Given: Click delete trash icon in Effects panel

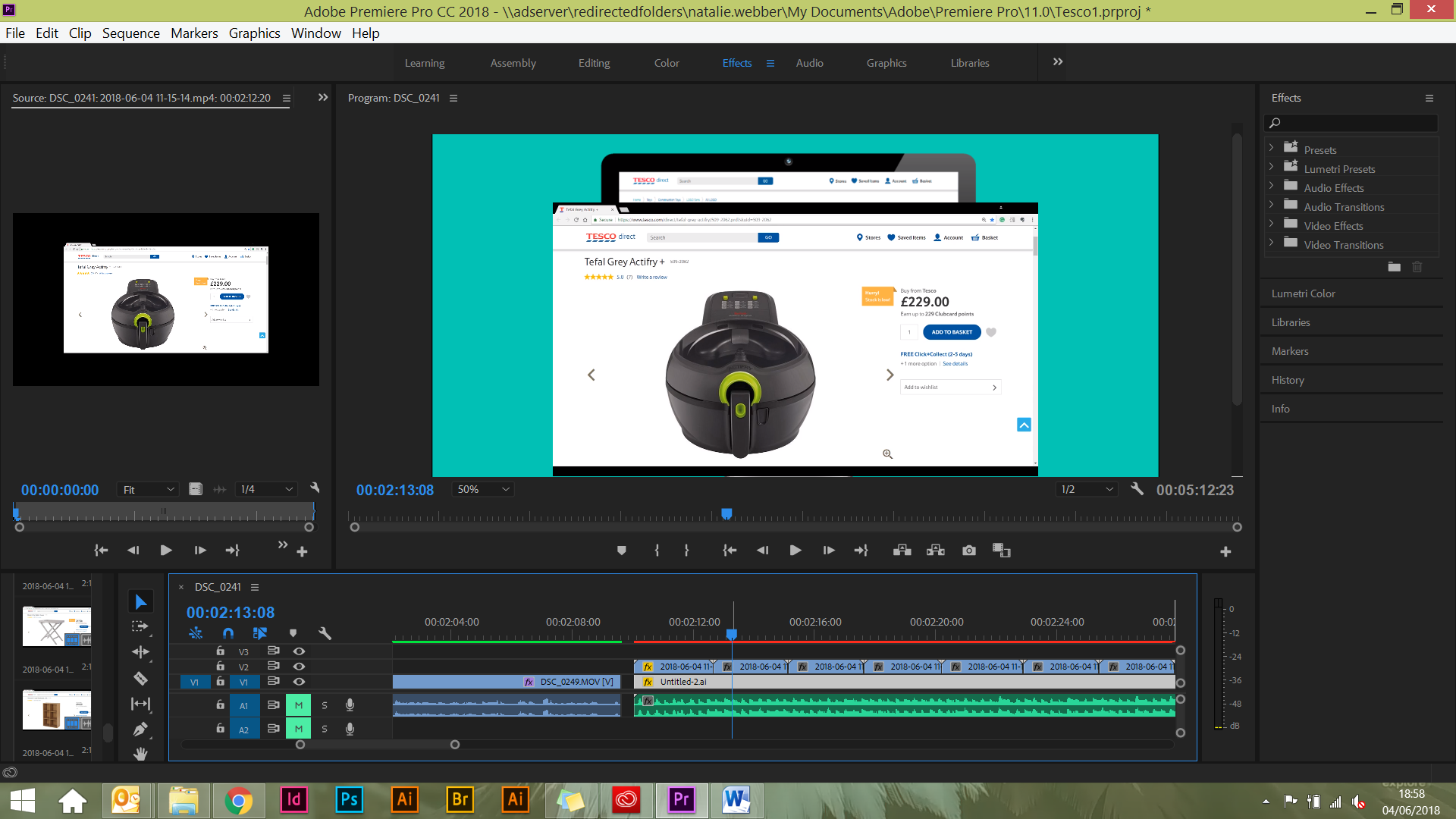Looking at the screenshot, I should pos(1417,267).
